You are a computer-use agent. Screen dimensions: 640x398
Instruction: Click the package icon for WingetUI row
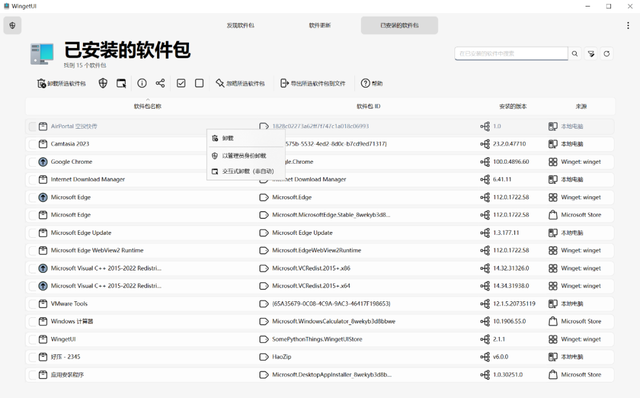click(x=43, y=339)
